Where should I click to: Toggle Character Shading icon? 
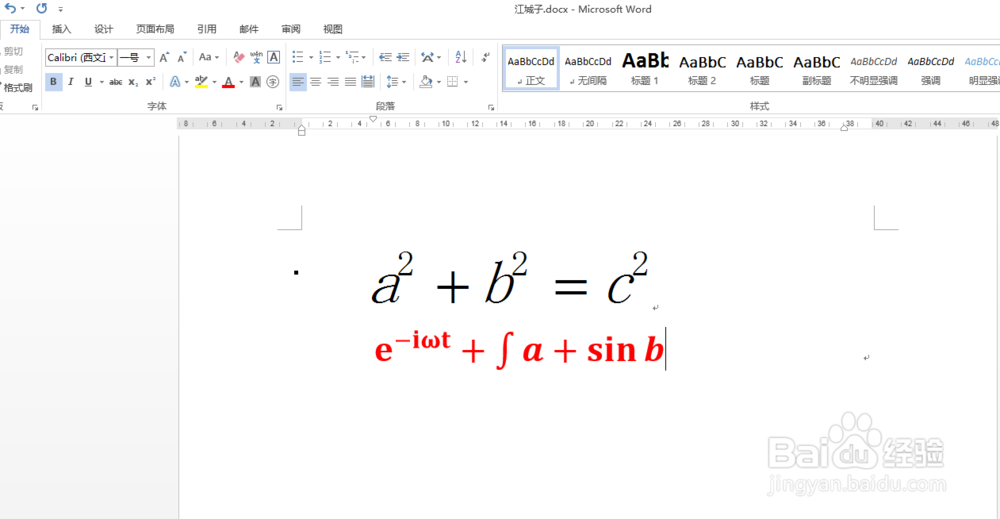(255, 82)
